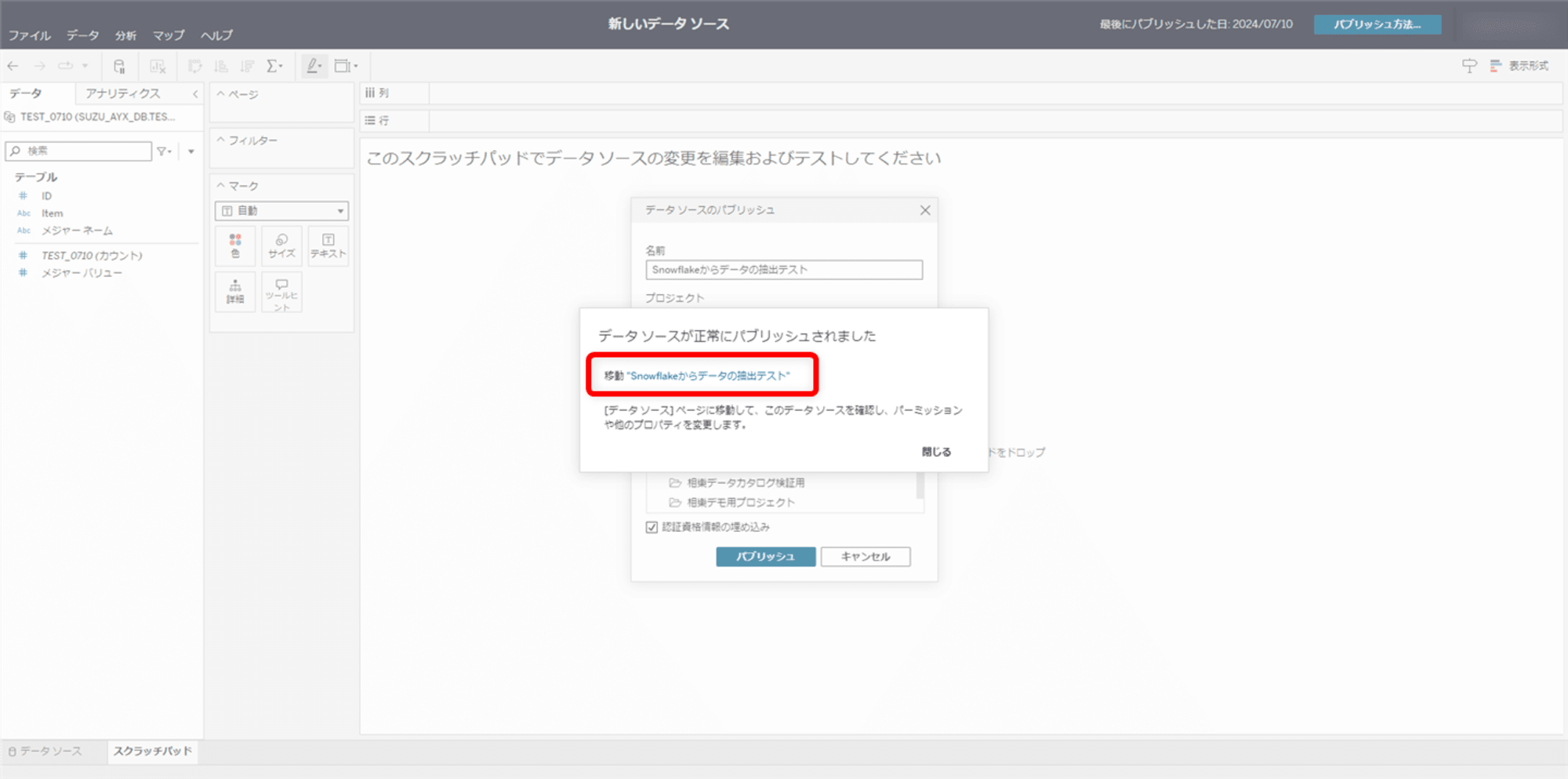
Task: Click the project list scrollbar
Action: pos(920,486)
